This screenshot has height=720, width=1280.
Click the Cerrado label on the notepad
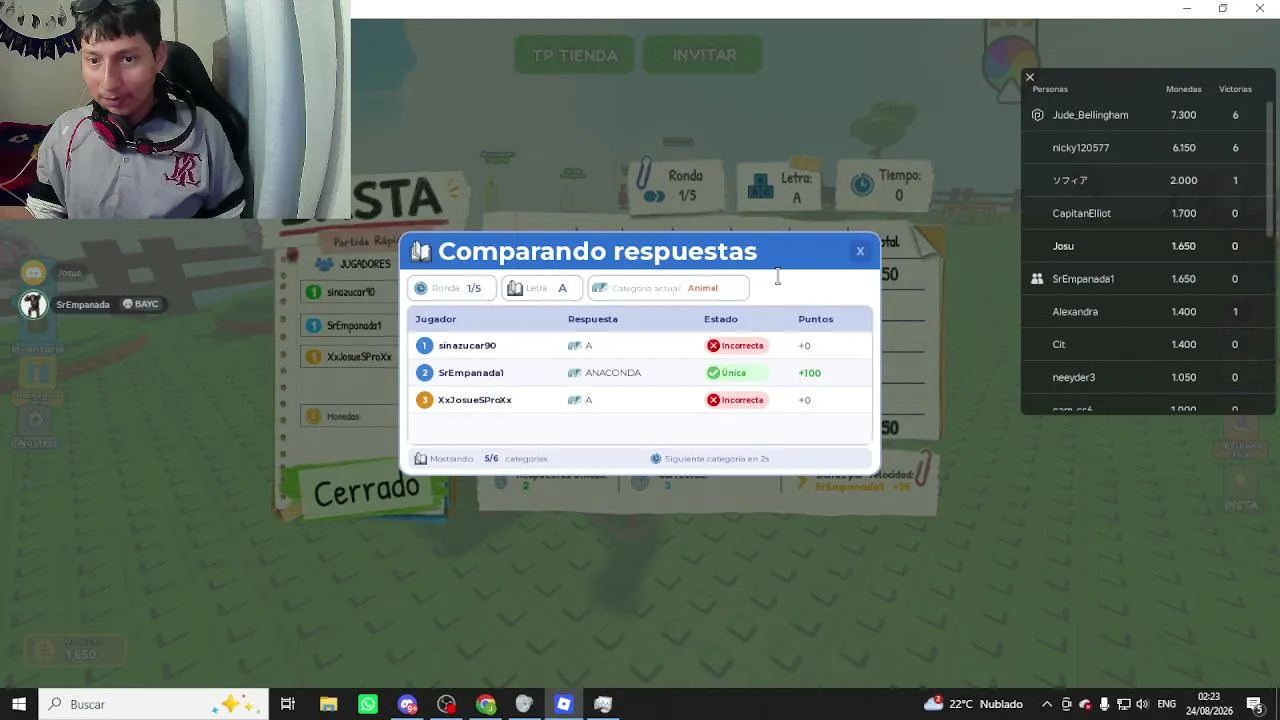(x=366, y=490)
